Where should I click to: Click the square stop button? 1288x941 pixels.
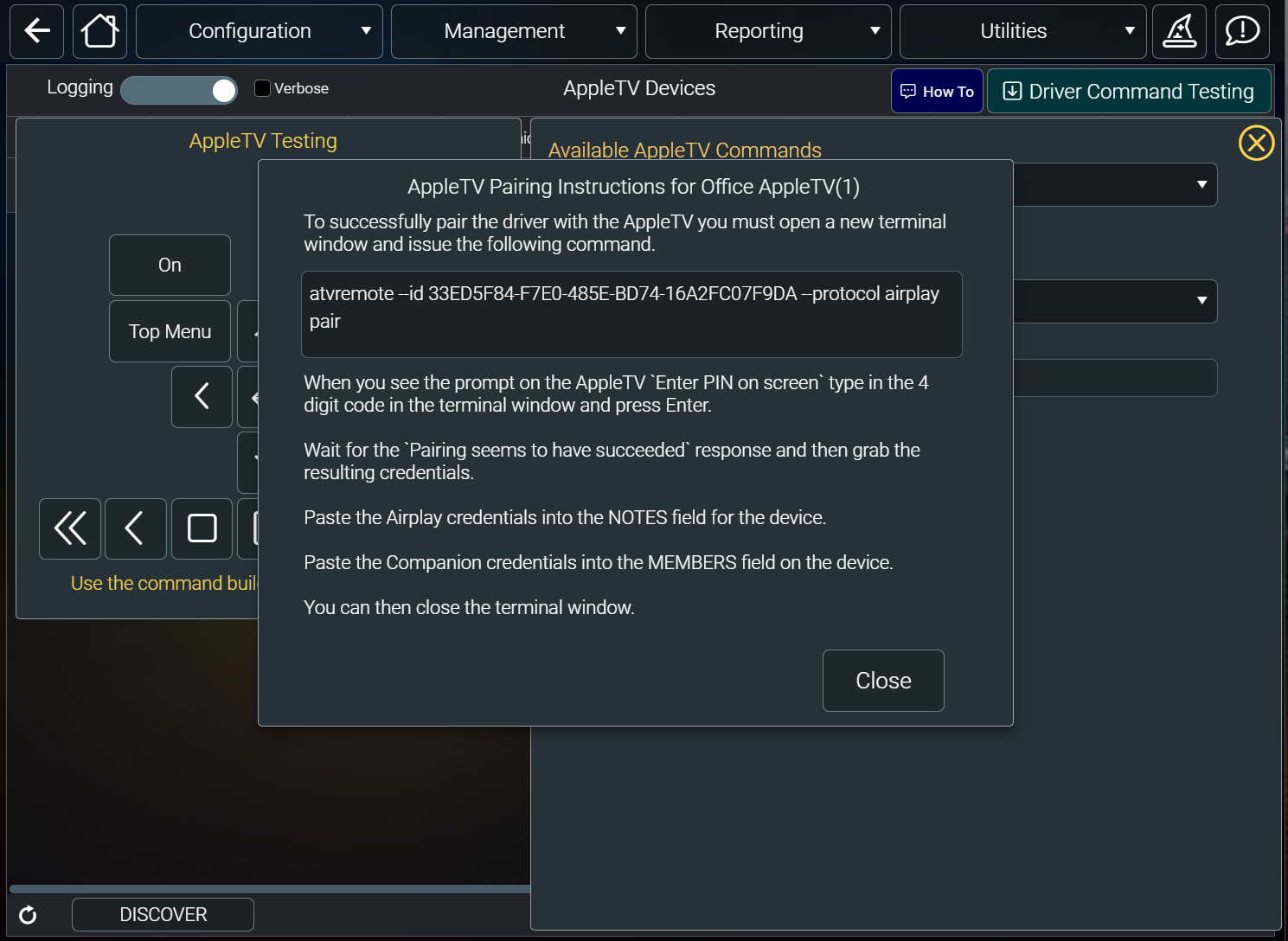click(x=202, y=528)
